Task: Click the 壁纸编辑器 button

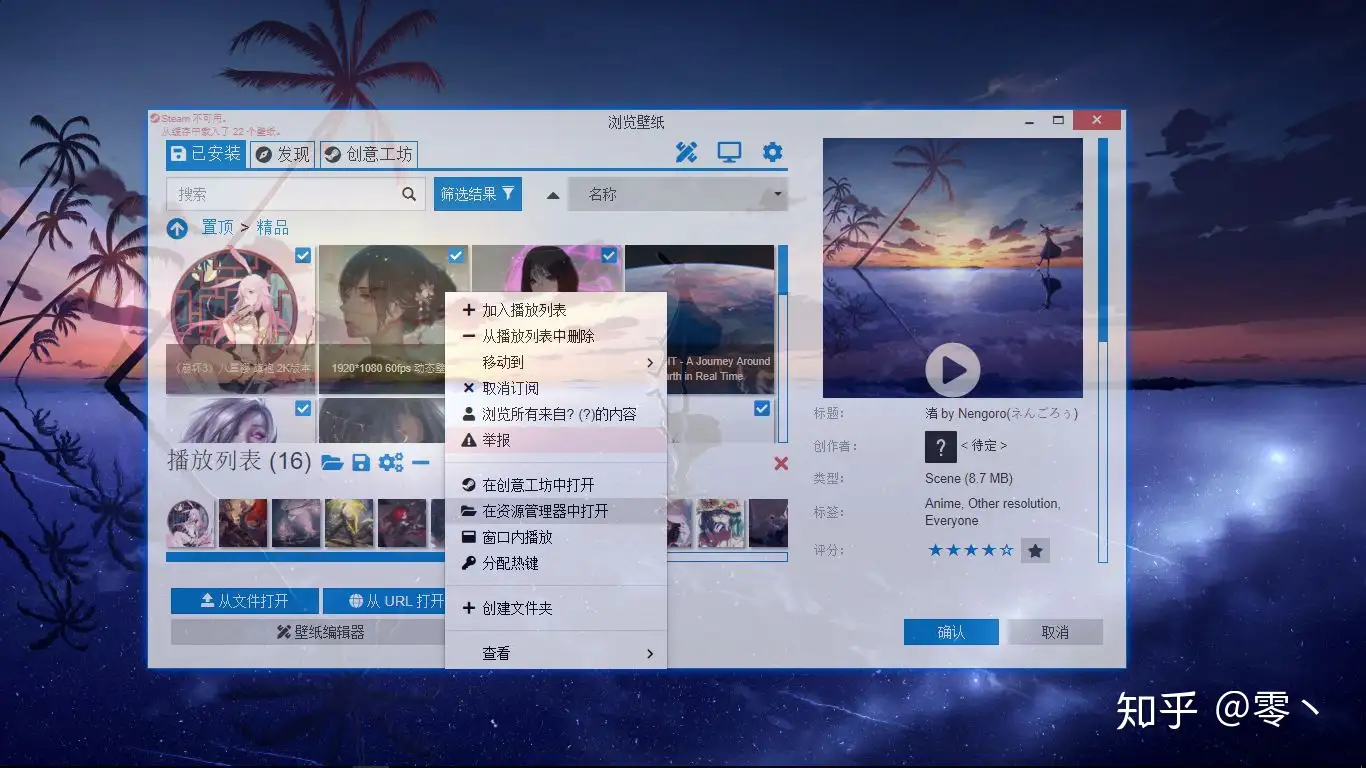Action: [x=309, y=632]
